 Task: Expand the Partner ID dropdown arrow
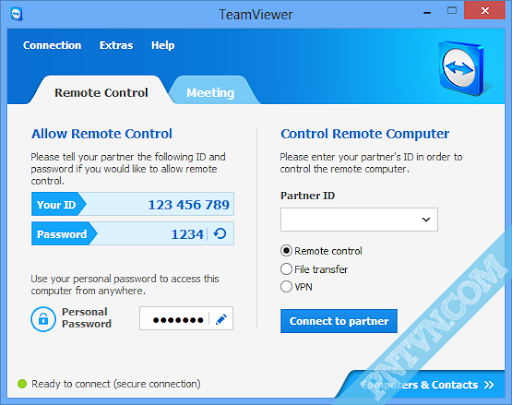click(426, 220)
